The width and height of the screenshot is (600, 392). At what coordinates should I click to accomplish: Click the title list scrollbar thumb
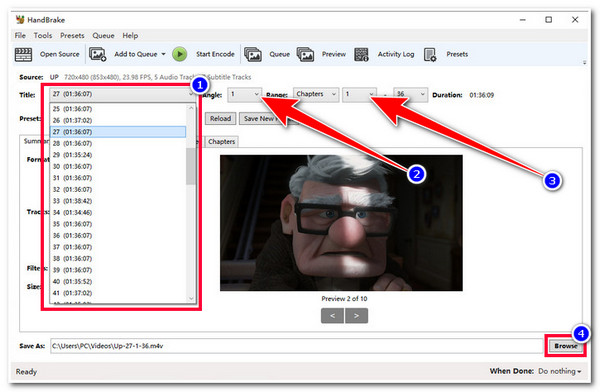(191, 167)
